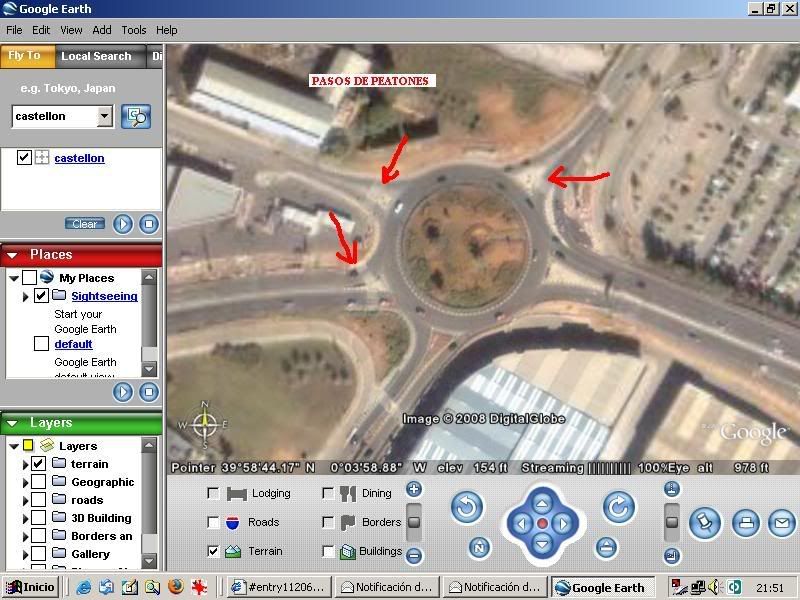Zoom out with the minus button
The width and height of the screenshot is (800, 600).
click(414, 555)
